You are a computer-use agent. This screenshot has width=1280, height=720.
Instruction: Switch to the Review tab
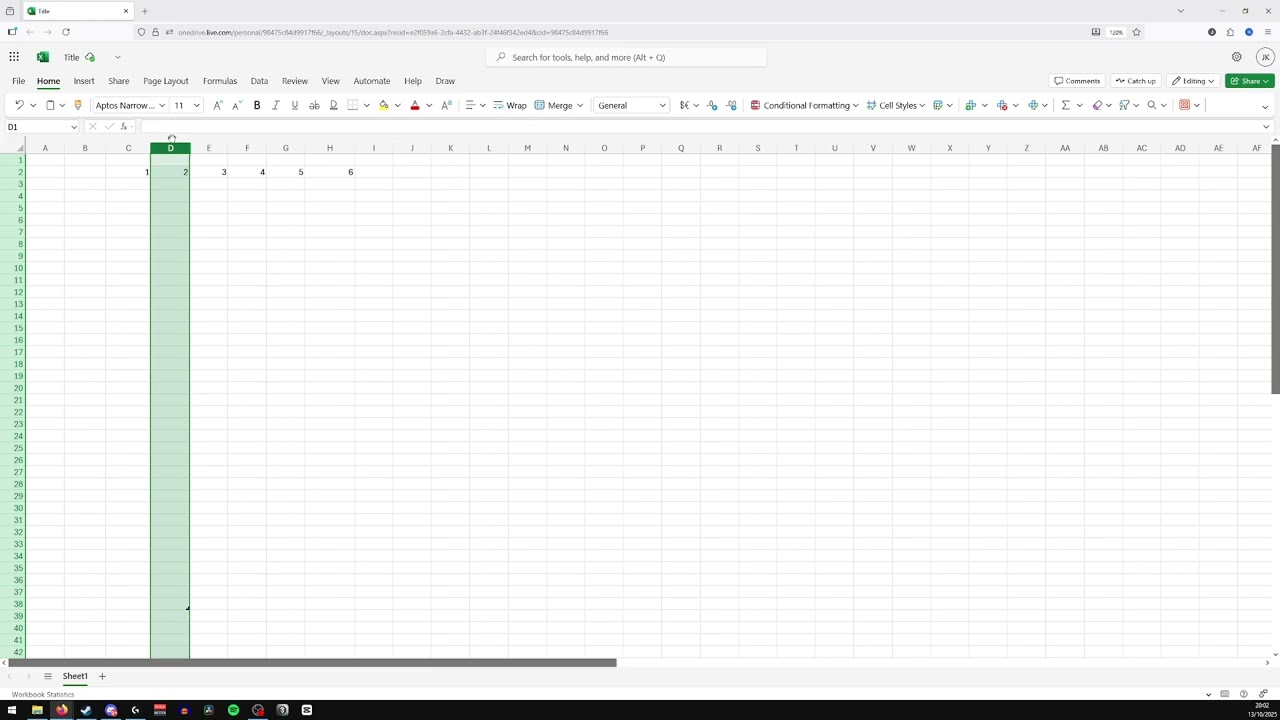[x=294, y=81]
